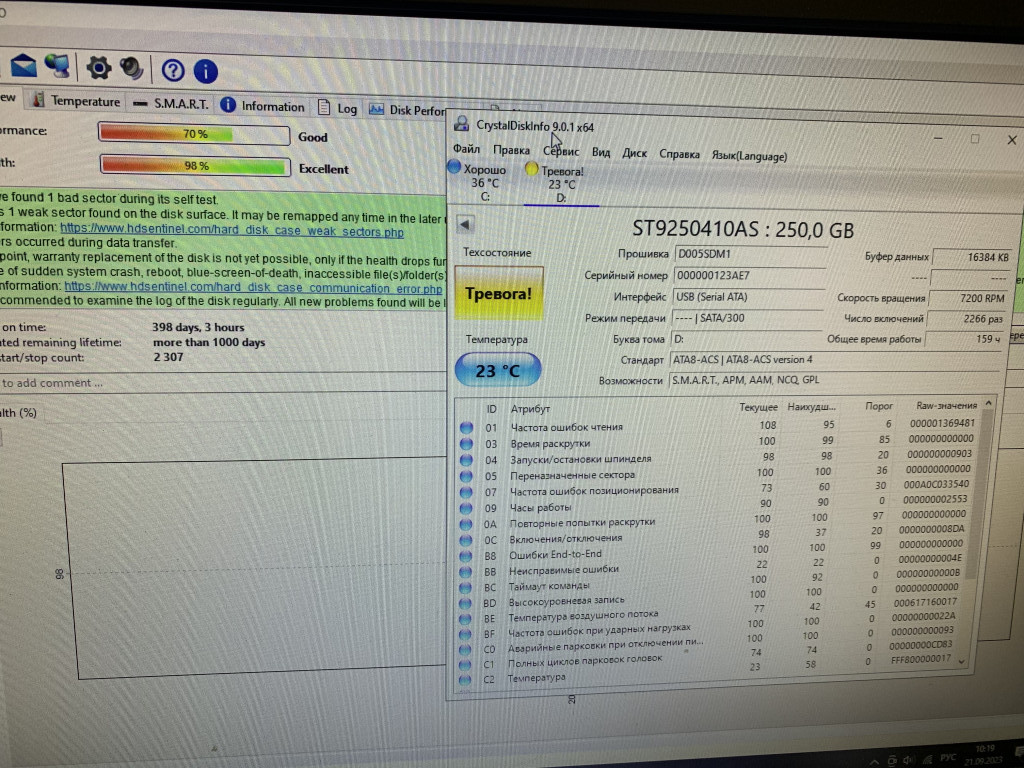Click the monitor network icon in Hard Disk Sentinel toolbar
This screenshot has width=1024, height=768.
pyautogui.click(x=58, y=66)
